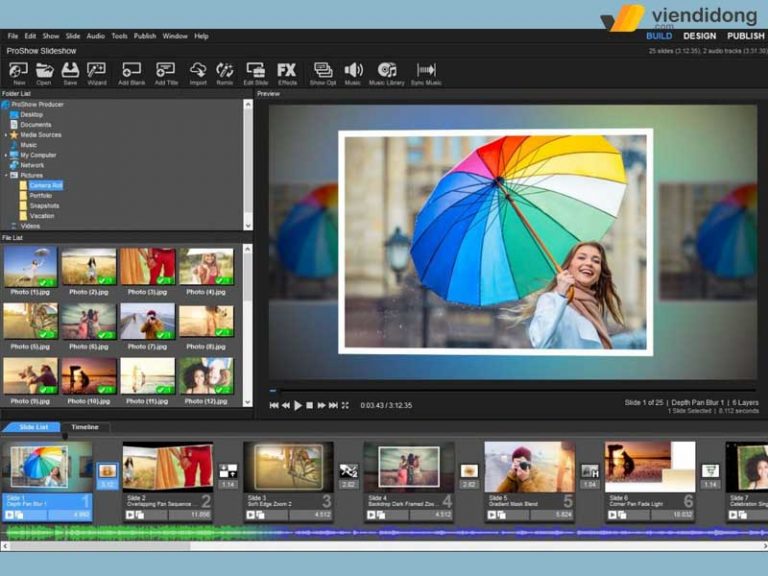Open the FX Effects tool
This screenshot has width=768, height=576.
coord(287,74)
